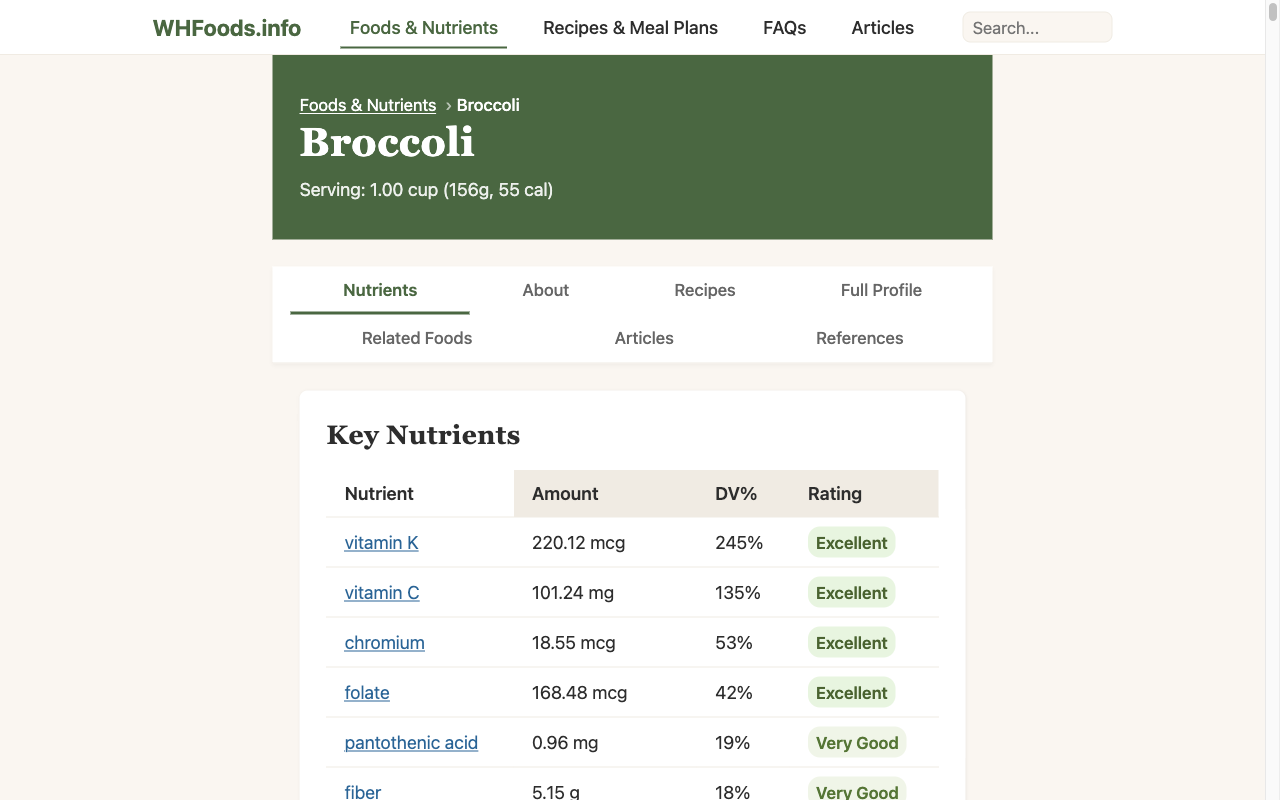Click inside the Search field

point(1037,27)
